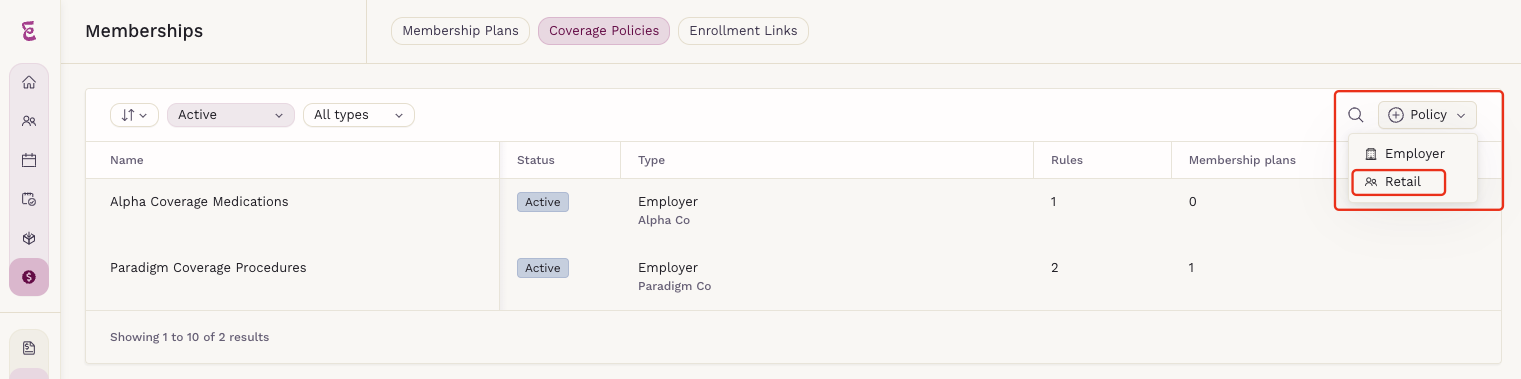Click the app logo at top left
The width and height of the screenshot is (1521, 379).
coord(29,32)
